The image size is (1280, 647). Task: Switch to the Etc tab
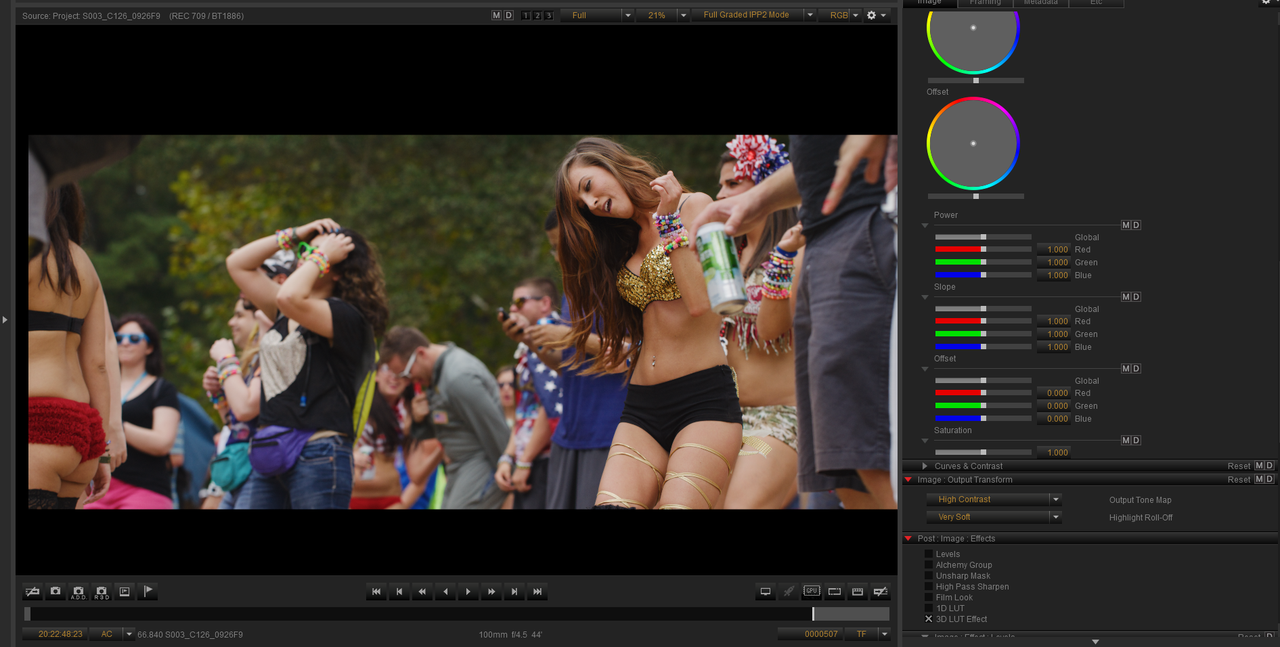tap(1096, 3)
